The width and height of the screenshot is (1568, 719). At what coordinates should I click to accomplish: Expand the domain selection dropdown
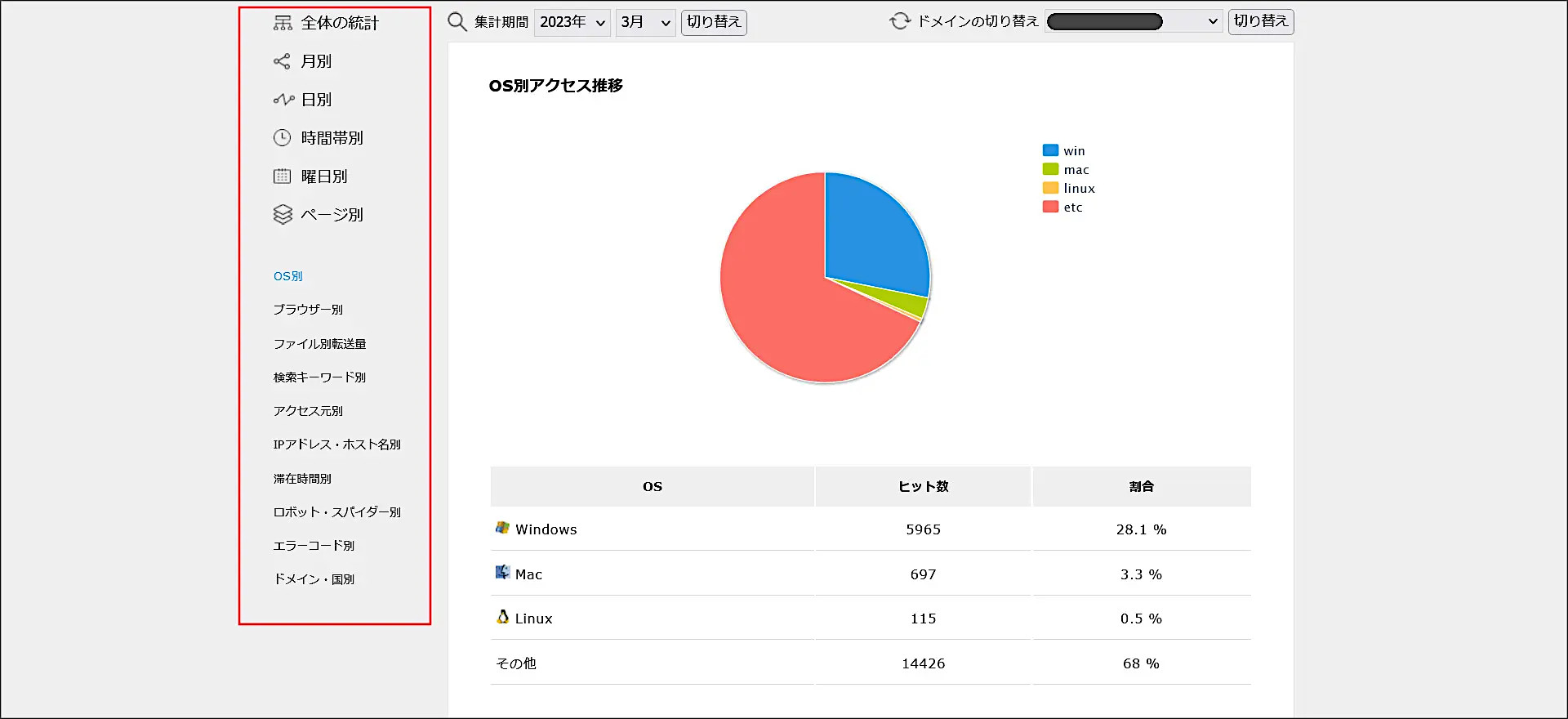[x=1134, y=22]
